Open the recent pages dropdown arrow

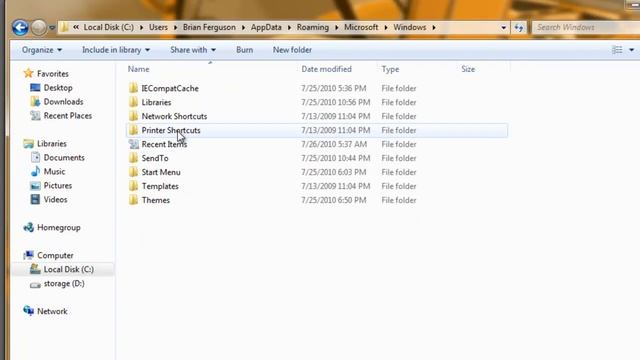tap(52, 28)
